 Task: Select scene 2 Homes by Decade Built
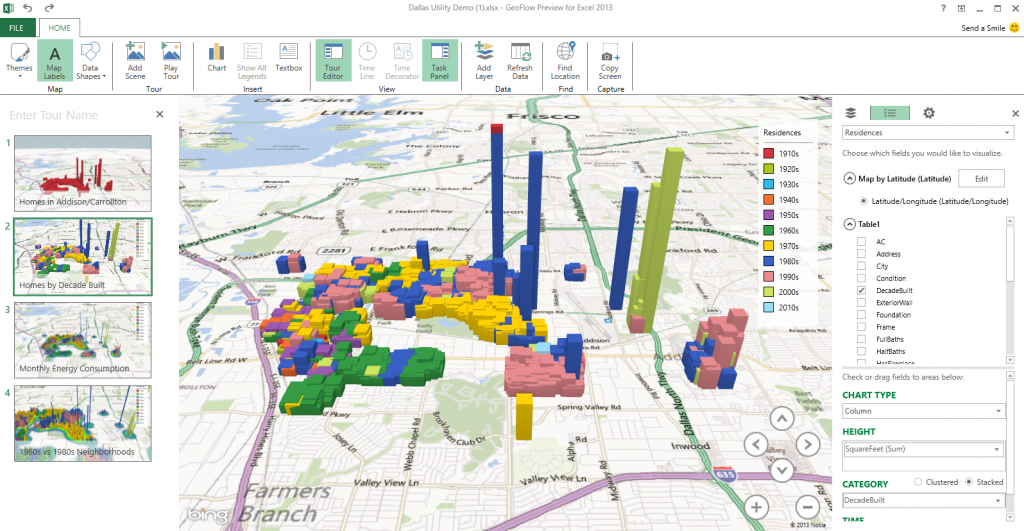[83, 257]
